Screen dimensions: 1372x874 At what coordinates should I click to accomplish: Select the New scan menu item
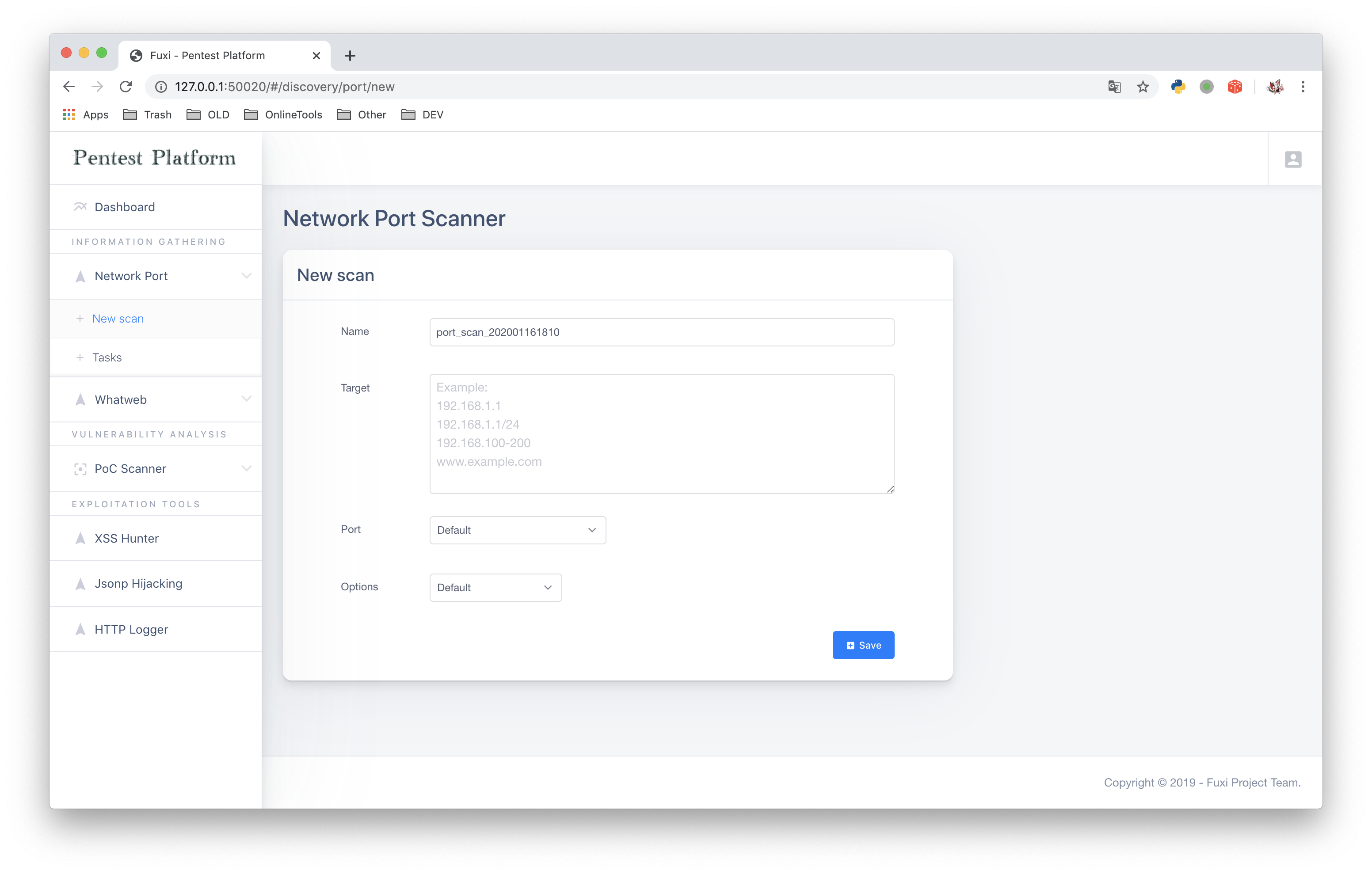point(117,318)
